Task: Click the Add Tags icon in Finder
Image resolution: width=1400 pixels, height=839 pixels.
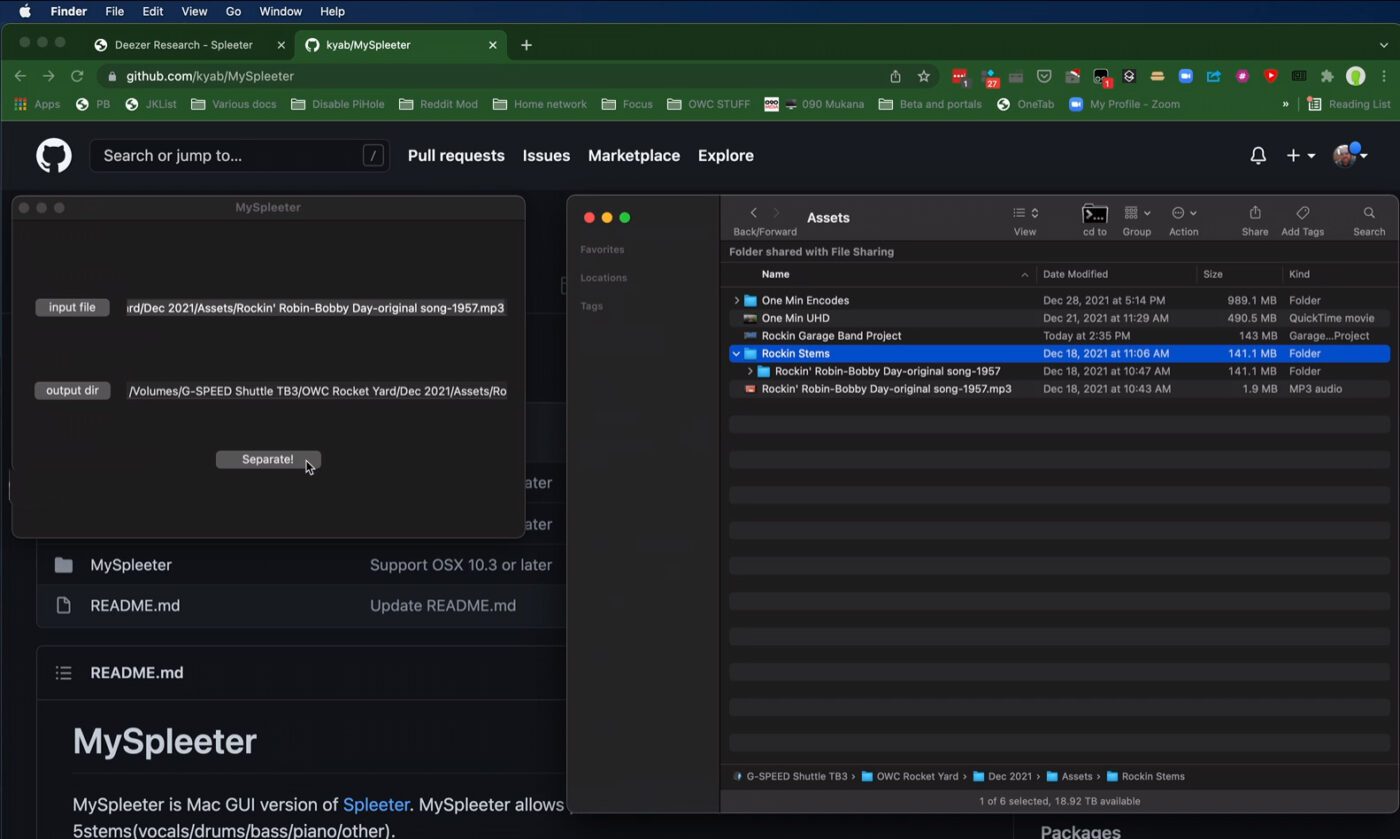Action: tap(1302, 213)
